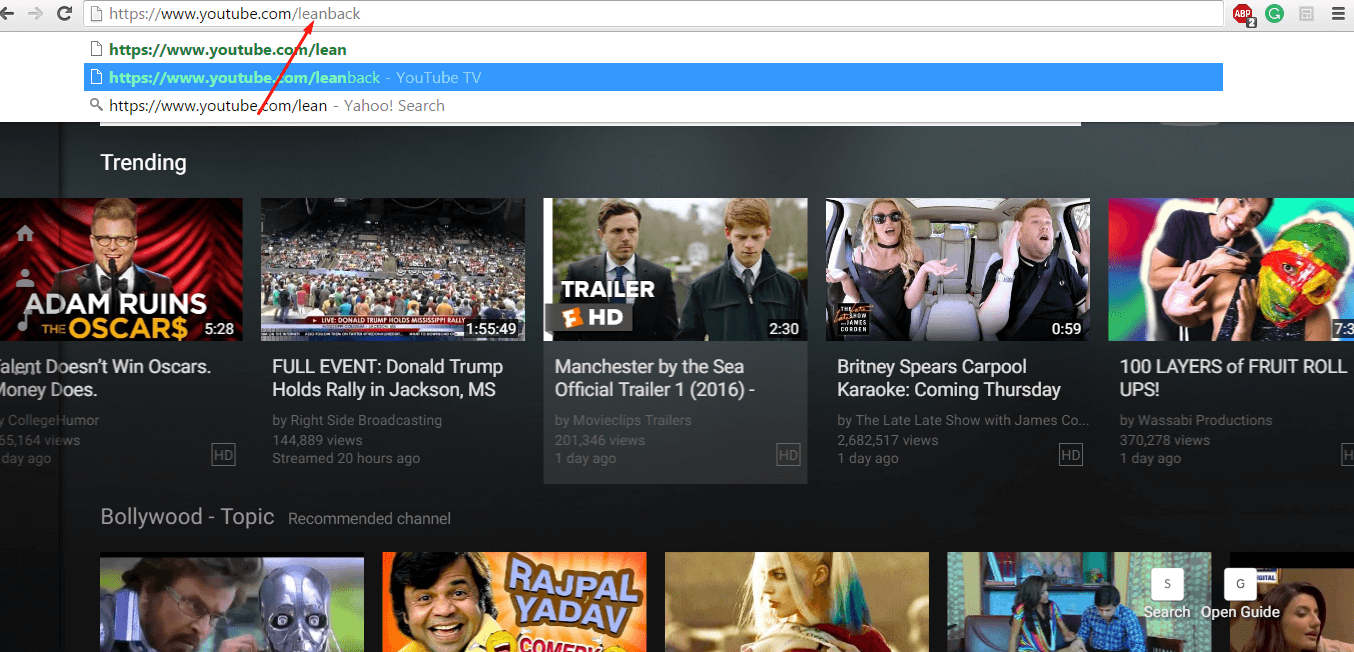Open Britney Spears Carpool Karaoke thumbnail
The image size is (1354, 652).
[x=957, y=270]
